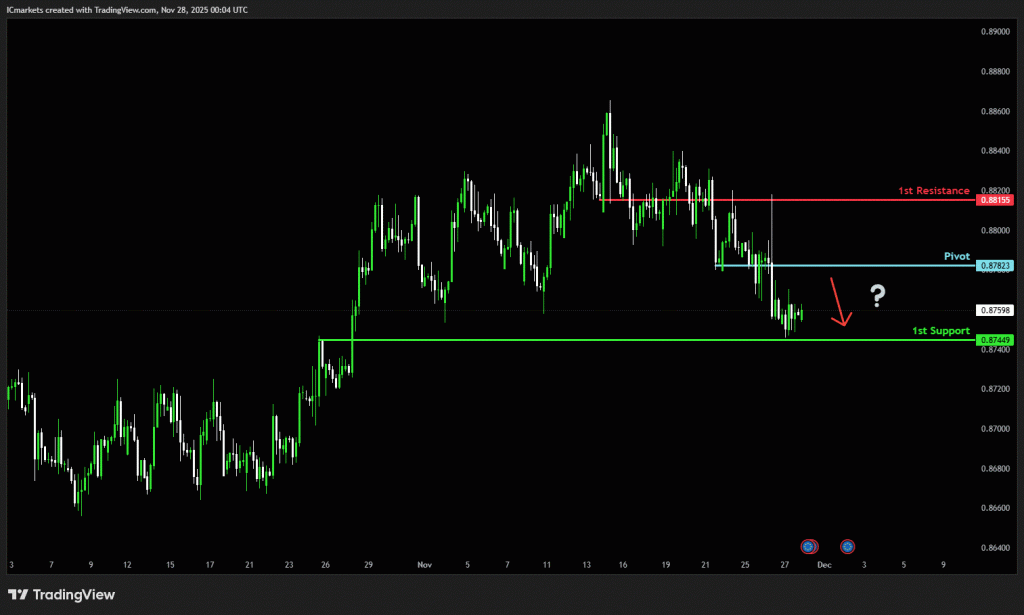Click the white 0.87598 current price tag
Viewport: 1024px width, 615px height.
[x=995, y=311]
